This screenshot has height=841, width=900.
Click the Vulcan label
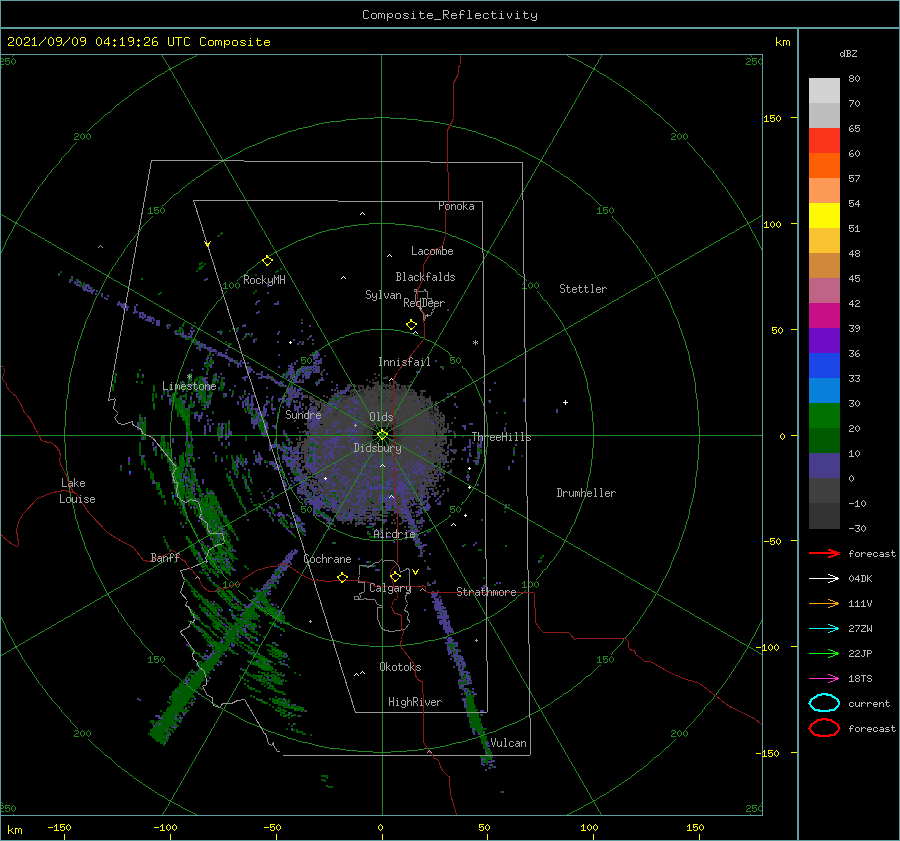tap(508, 743)
